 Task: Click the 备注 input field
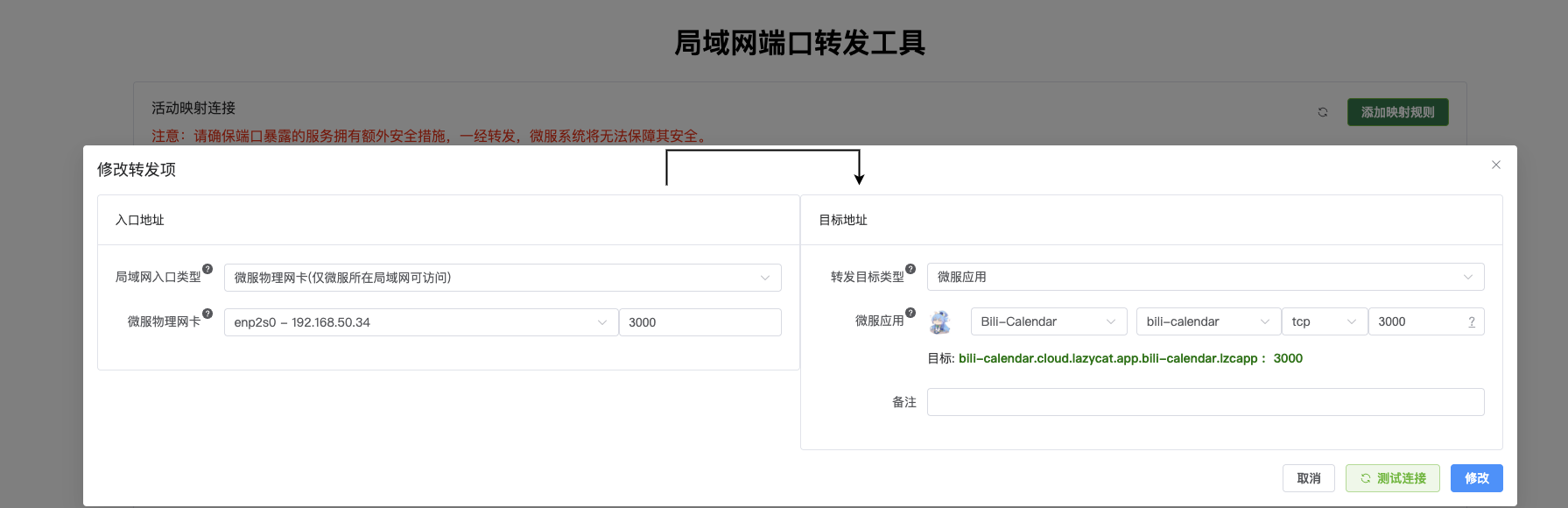[x=1206, y=402]
